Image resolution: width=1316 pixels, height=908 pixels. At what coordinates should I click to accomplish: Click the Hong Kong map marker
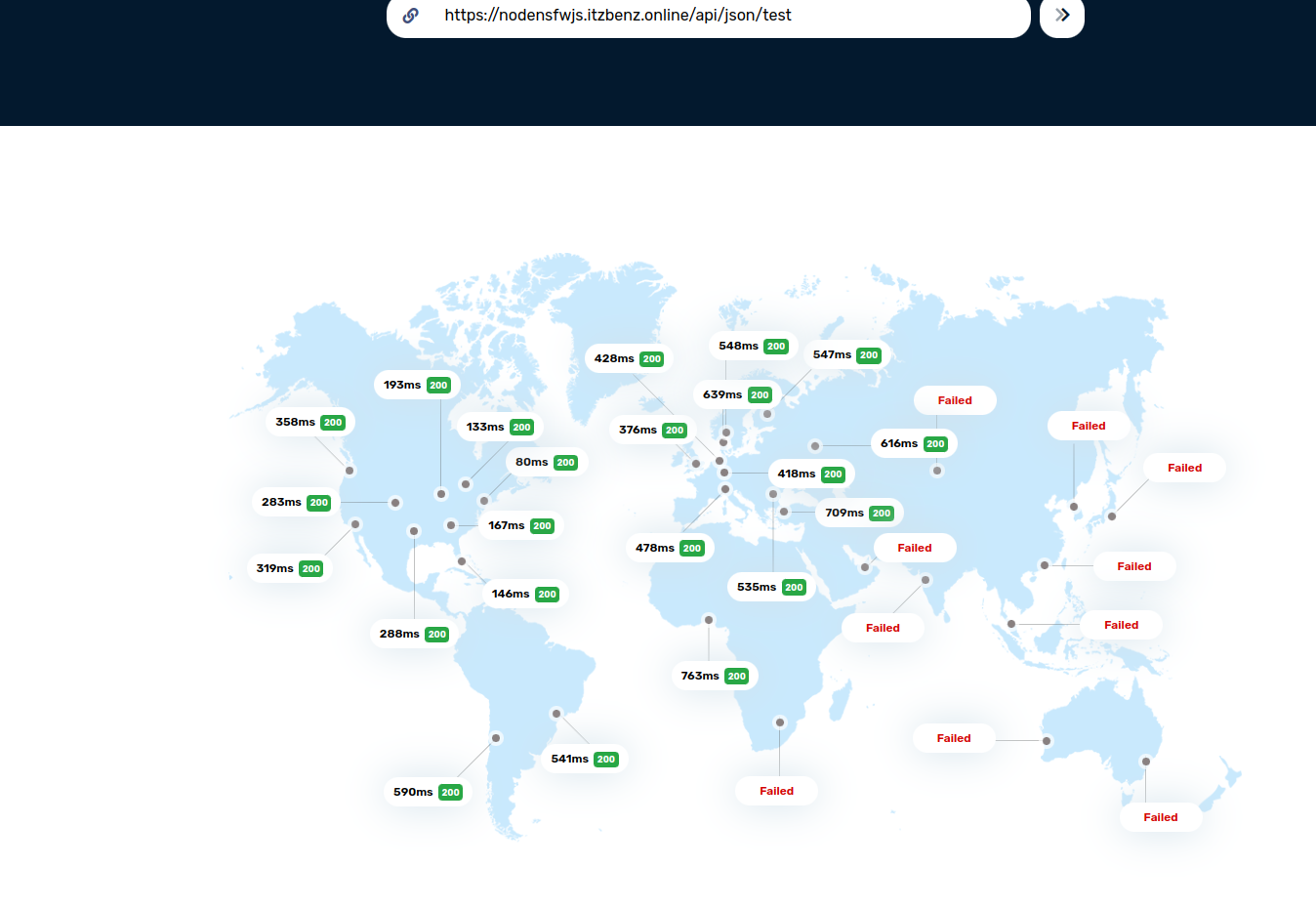click(1045, 565)
